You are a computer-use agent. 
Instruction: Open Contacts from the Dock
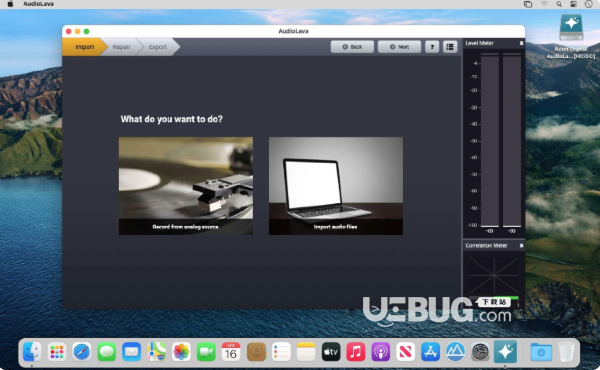tap(256, 352)
